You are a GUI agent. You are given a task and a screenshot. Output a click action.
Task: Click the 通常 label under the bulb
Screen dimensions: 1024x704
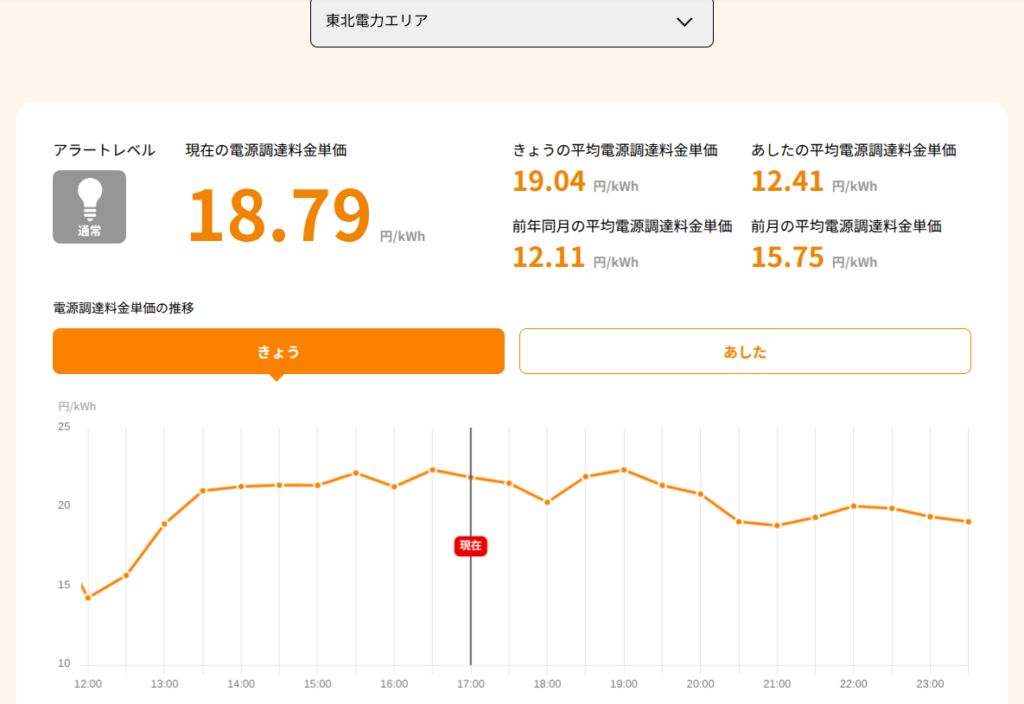coord(89,231)
